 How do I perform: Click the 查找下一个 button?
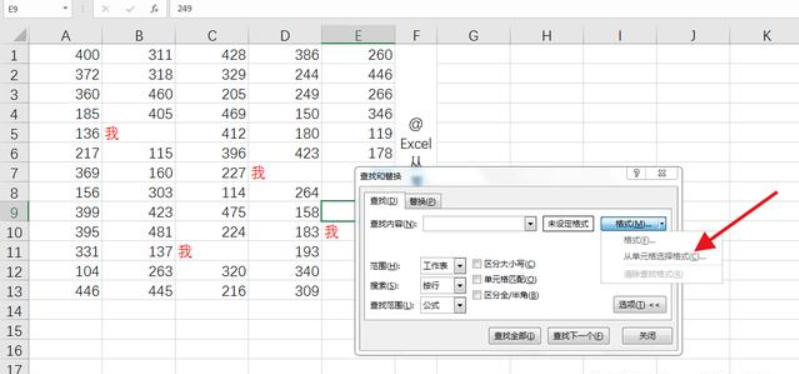pos(578,336)
